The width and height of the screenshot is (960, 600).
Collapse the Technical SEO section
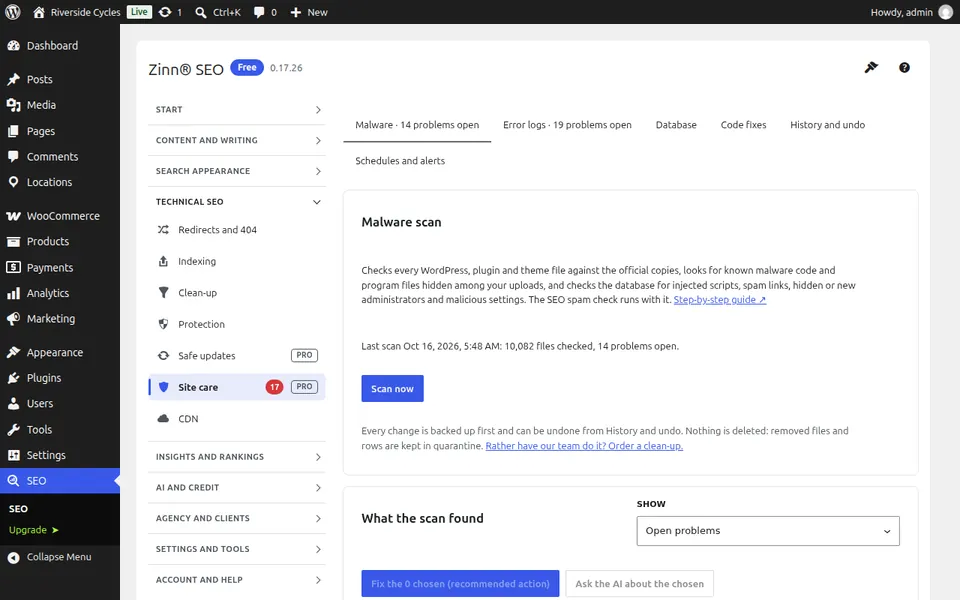pos(236,201)
